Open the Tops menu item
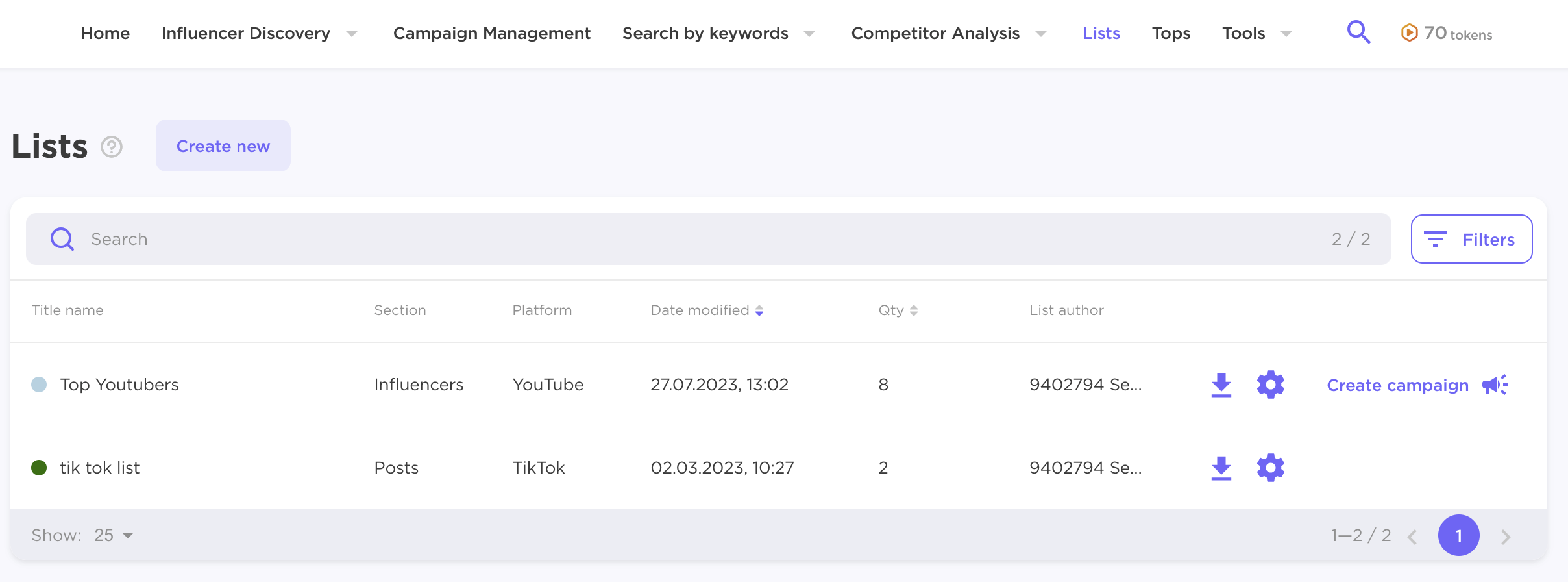This screenshot has height=582, width=1568. (1171, 33)
